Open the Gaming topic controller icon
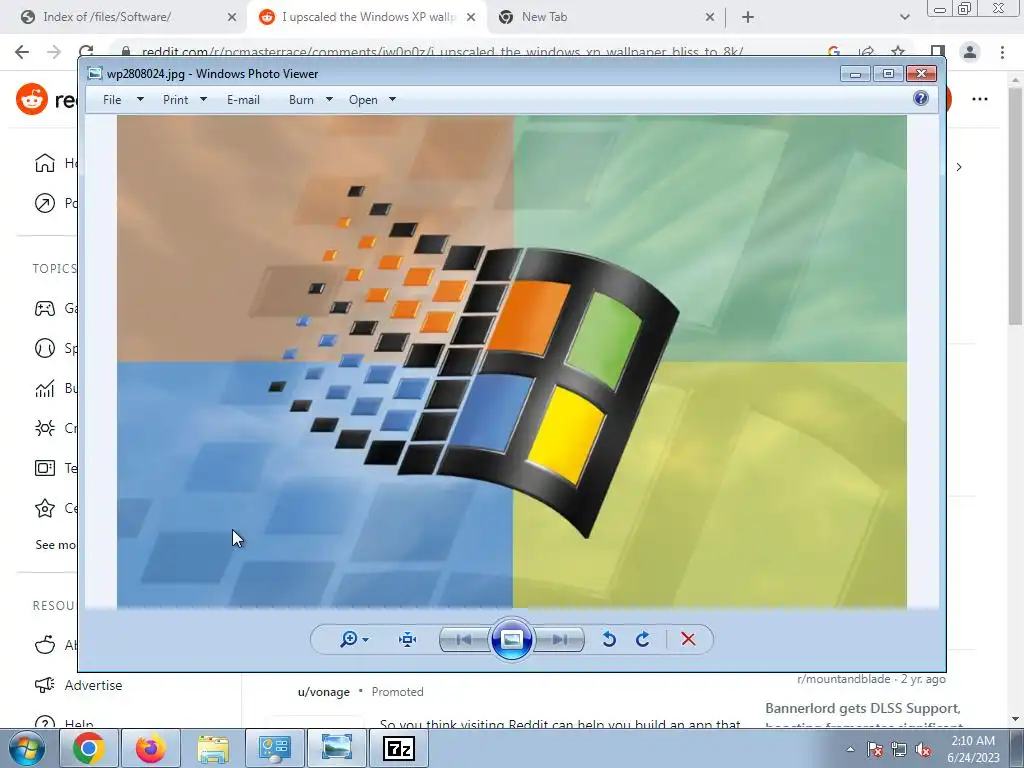This screenshot has width=1024, height=768. [x=44, y=308]
